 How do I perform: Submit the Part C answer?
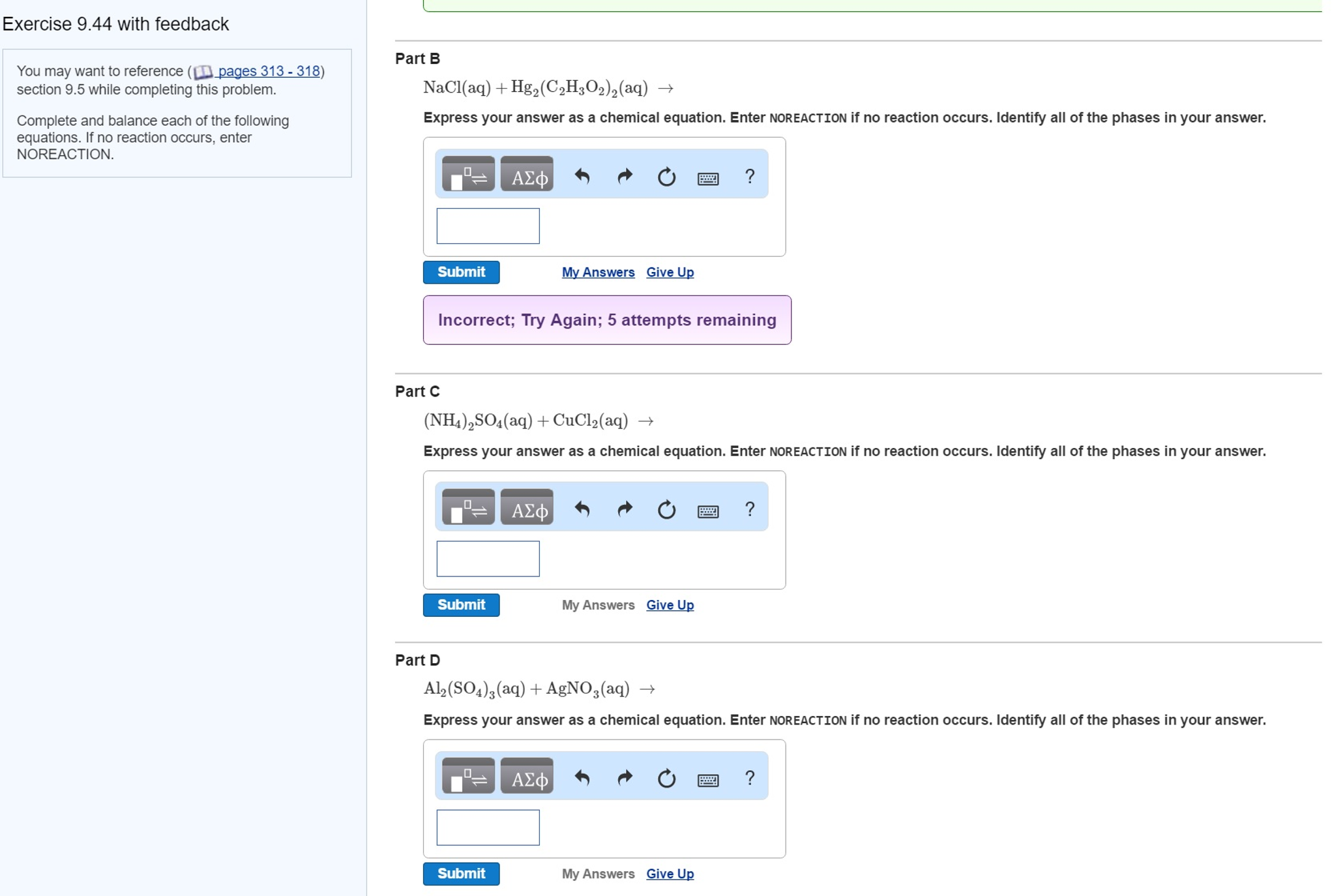[461, 605]
